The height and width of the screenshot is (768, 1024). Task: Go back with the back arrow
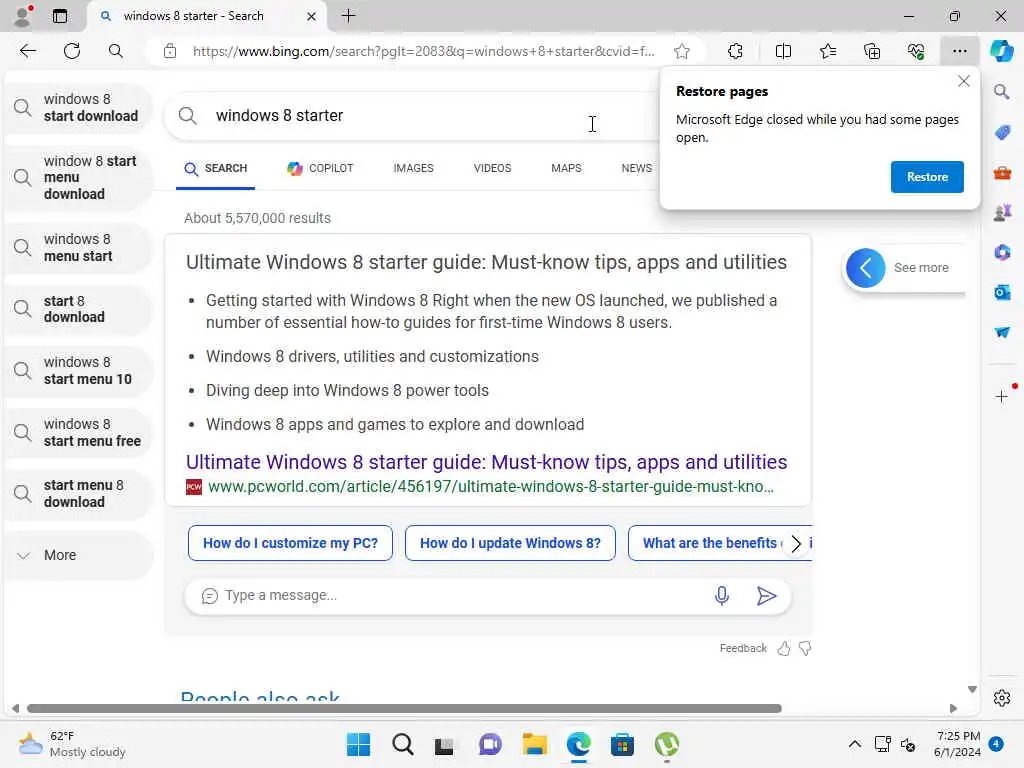27,51
